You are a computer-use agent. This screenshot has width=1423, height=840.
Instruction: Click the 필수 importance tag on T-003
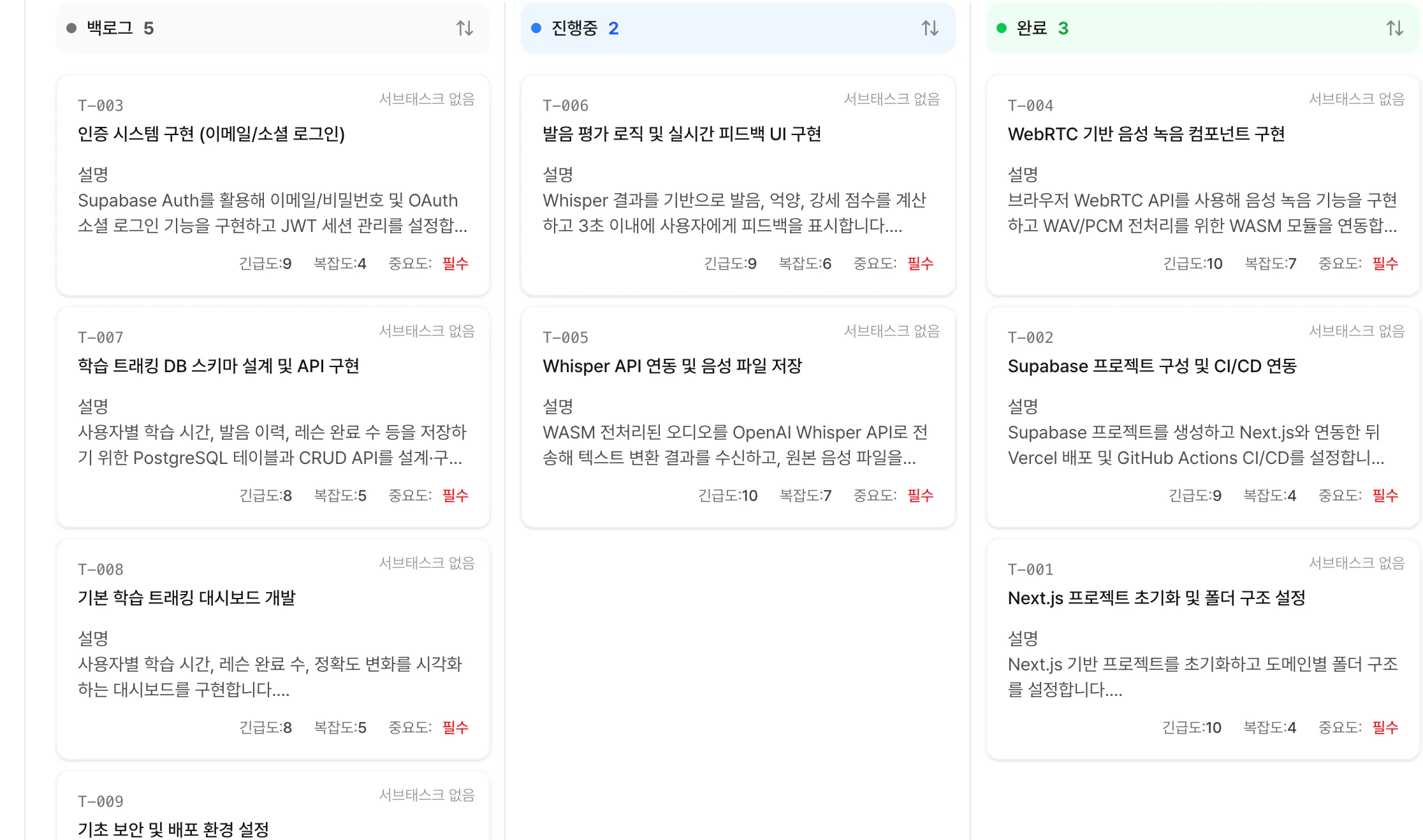[456, 263]
